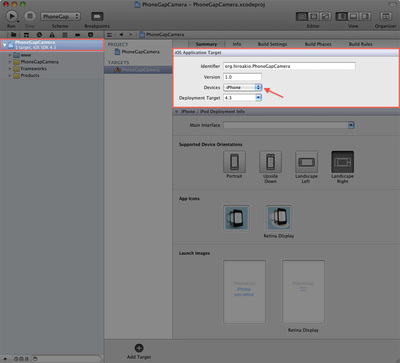
Task: Select the Retina Display launch image well
Action: click(303, 292)
